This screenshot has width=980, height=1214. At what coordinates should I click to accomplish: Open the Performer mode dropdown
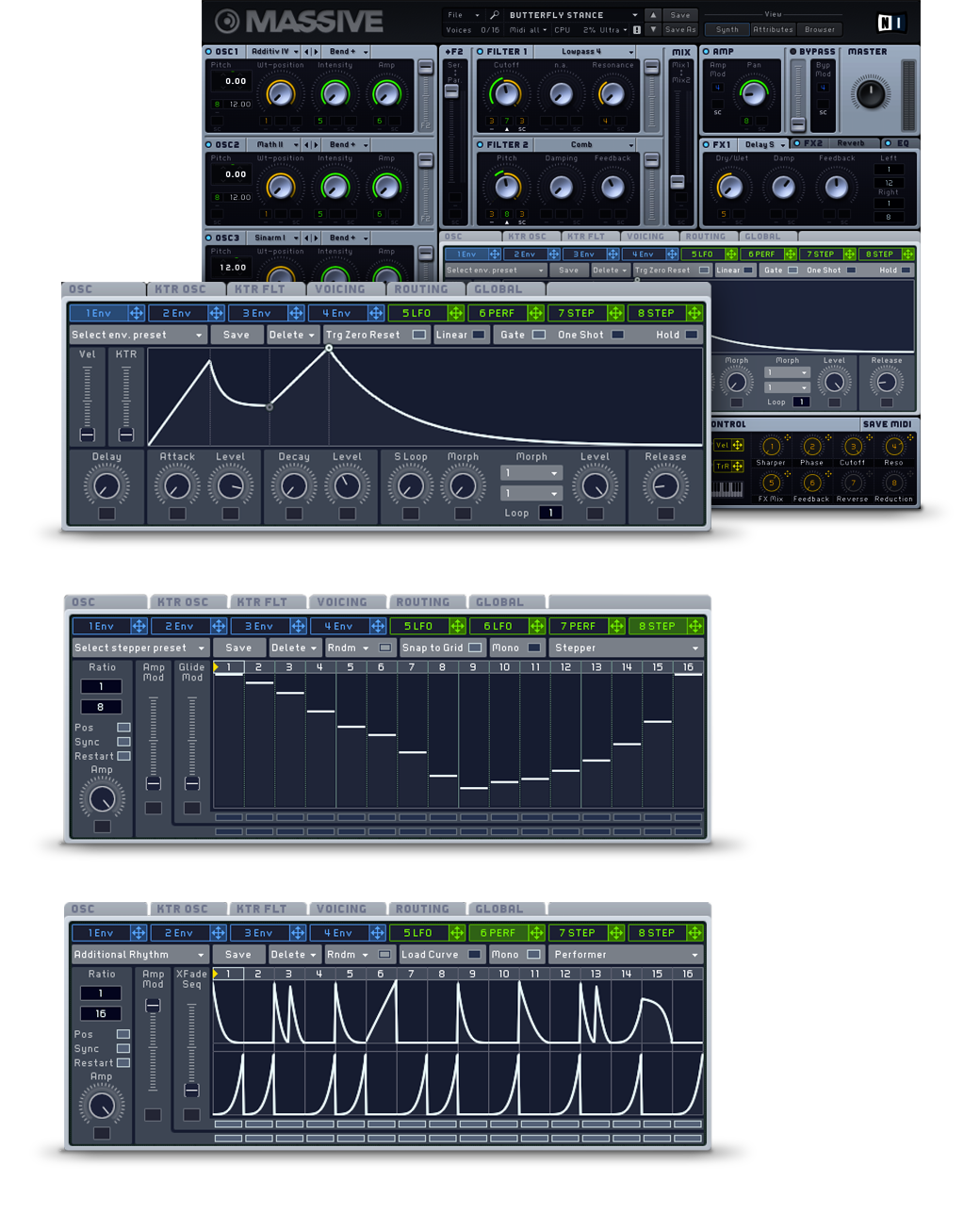tap(627, 955)
